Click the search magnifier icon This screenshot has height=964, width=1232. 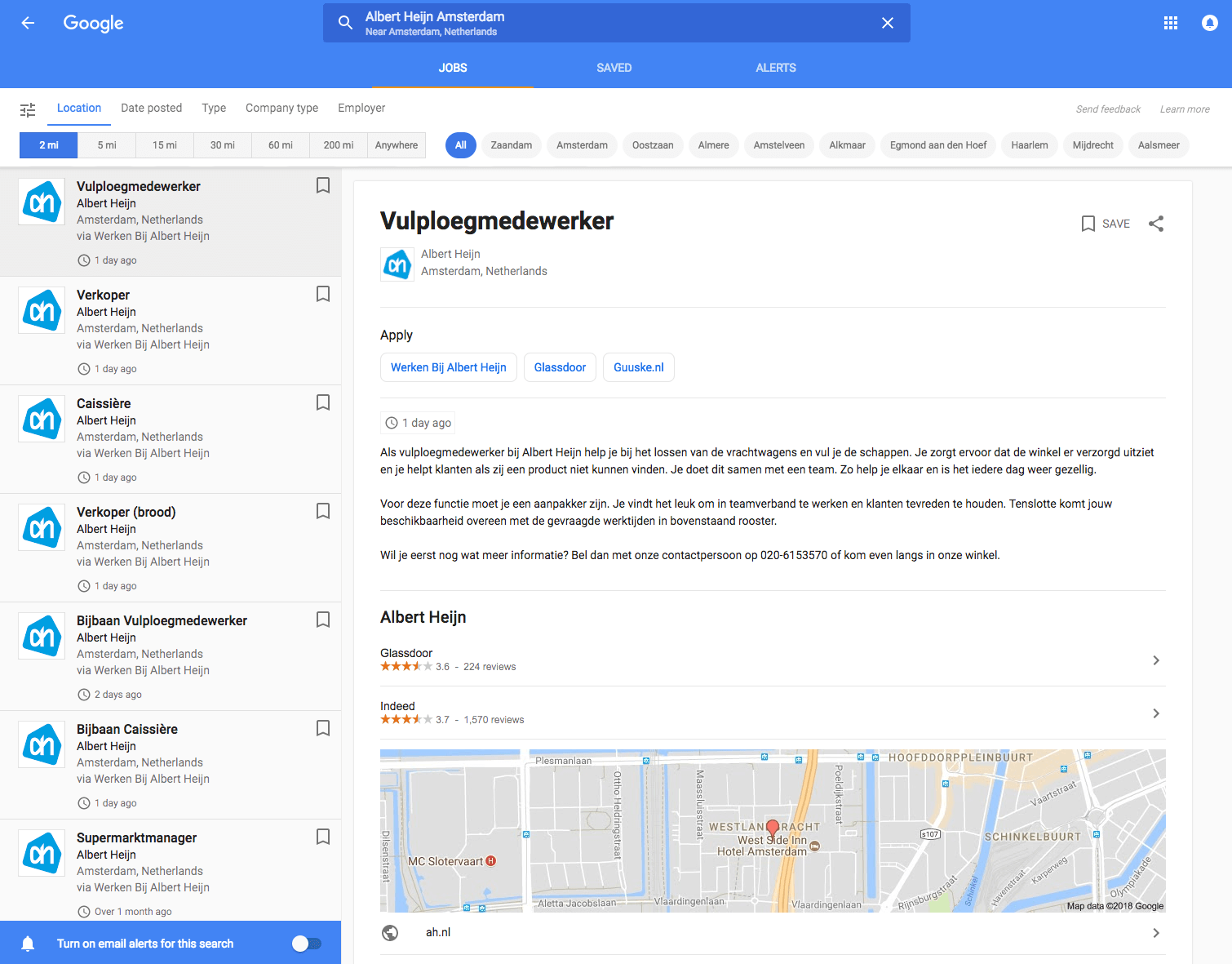point(346,23)
